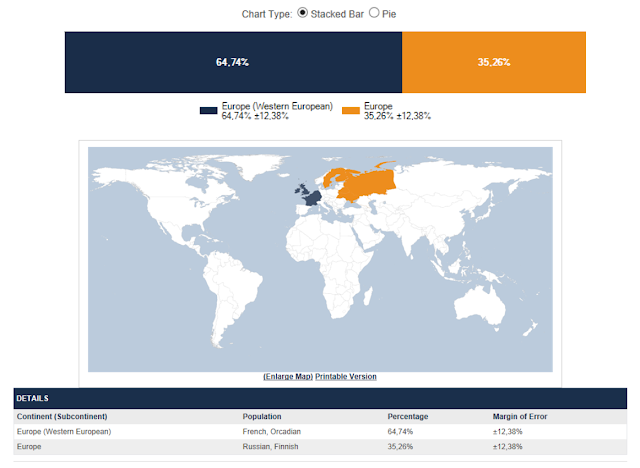Select the 35,26% percentage table cell
This screenshot has width=640, height=468.
(x=400, y=447)
